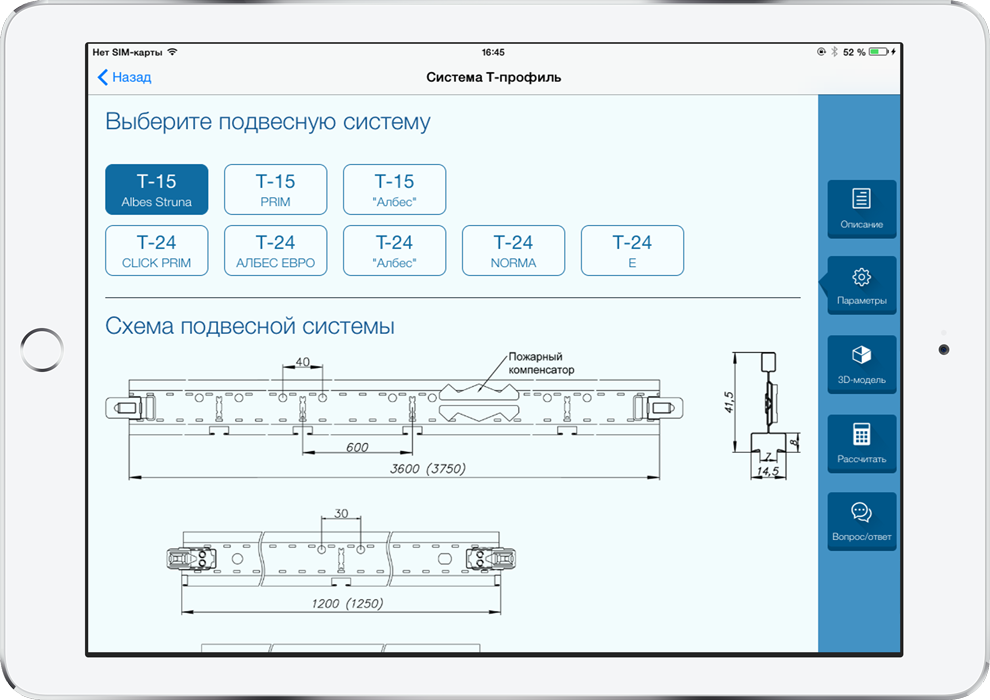Tap the Система Т-профиль title
Screen dimensions: 990x700
click(493, 77)
